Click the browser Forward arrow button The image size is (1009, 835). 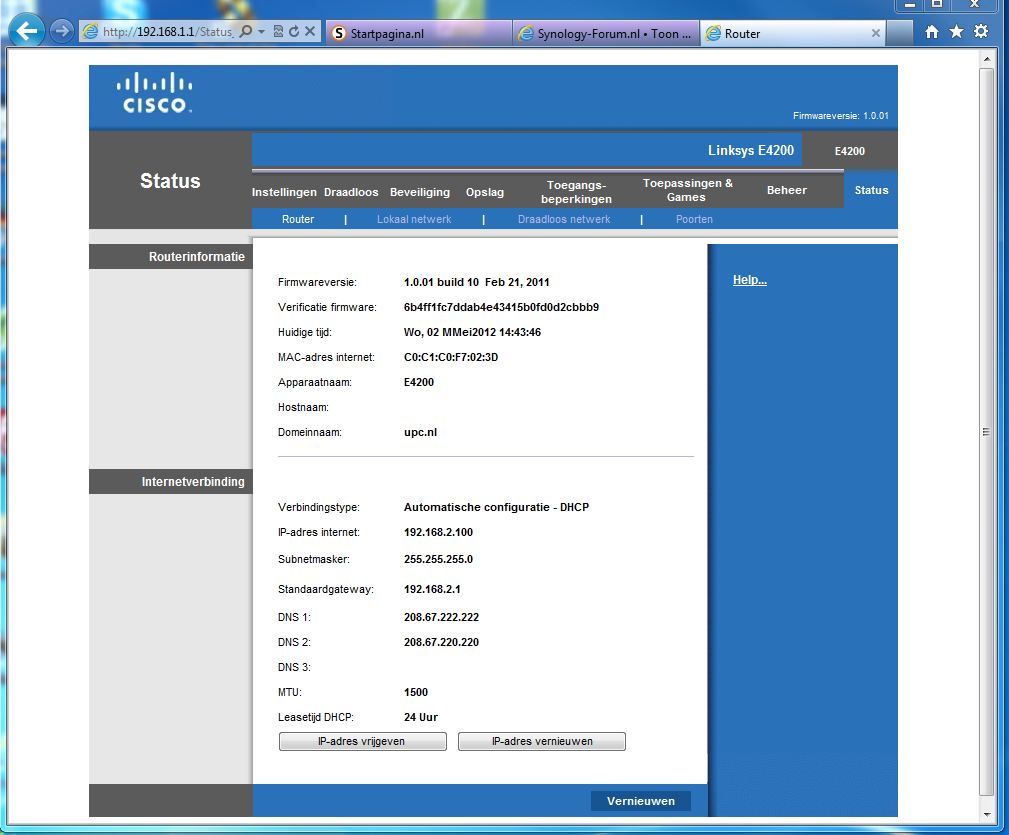tap(62, 31)
